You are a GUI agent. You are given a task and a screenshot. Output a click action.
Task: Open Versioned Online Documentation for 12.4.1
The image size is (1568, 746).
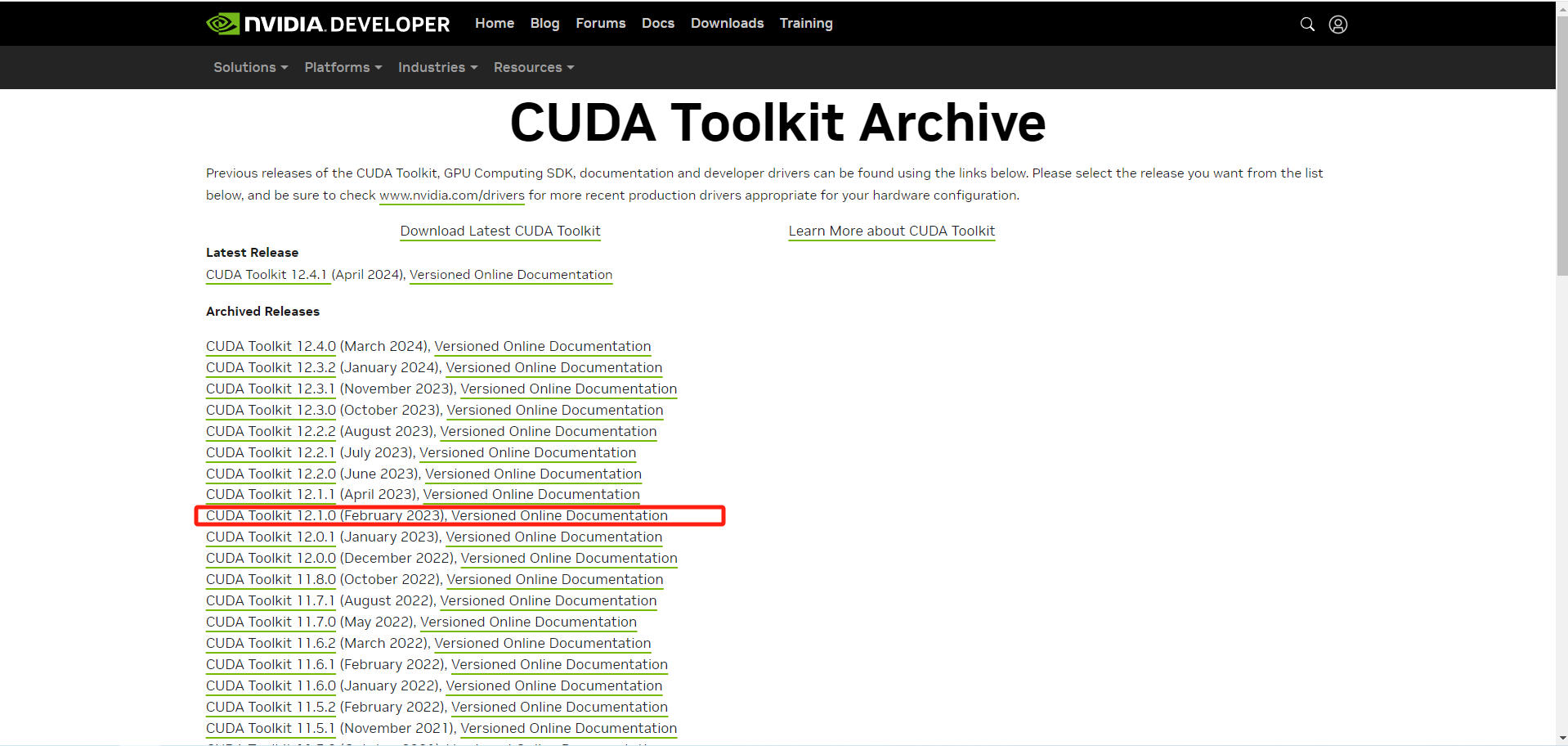point(511,275)
